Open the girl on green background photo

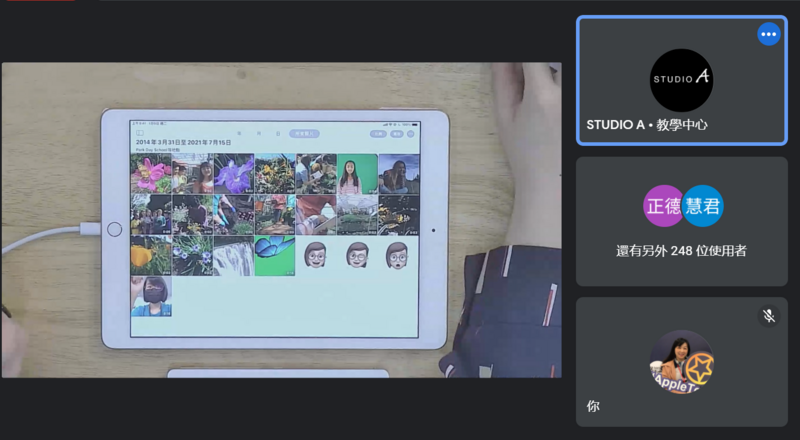pos(357,173)
